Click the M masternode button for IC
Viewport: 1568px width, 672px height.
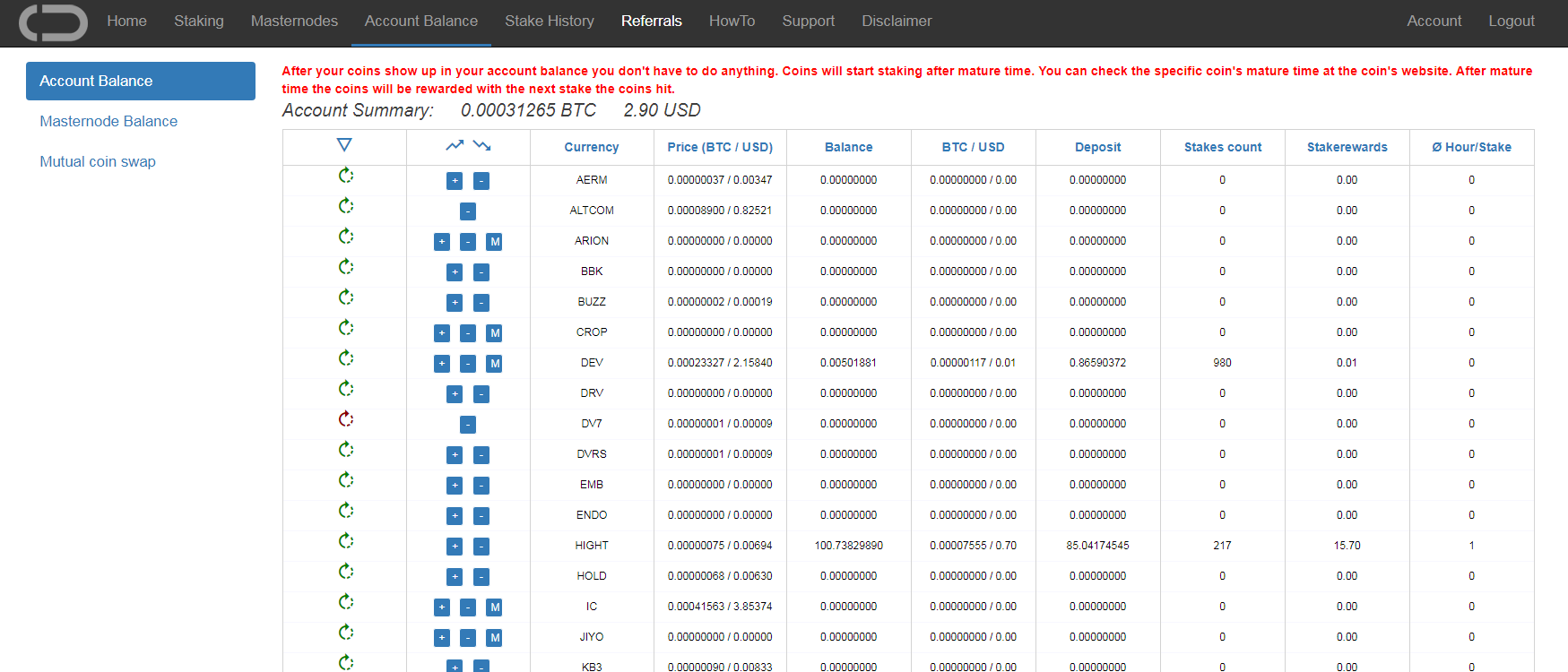point(494,607)
